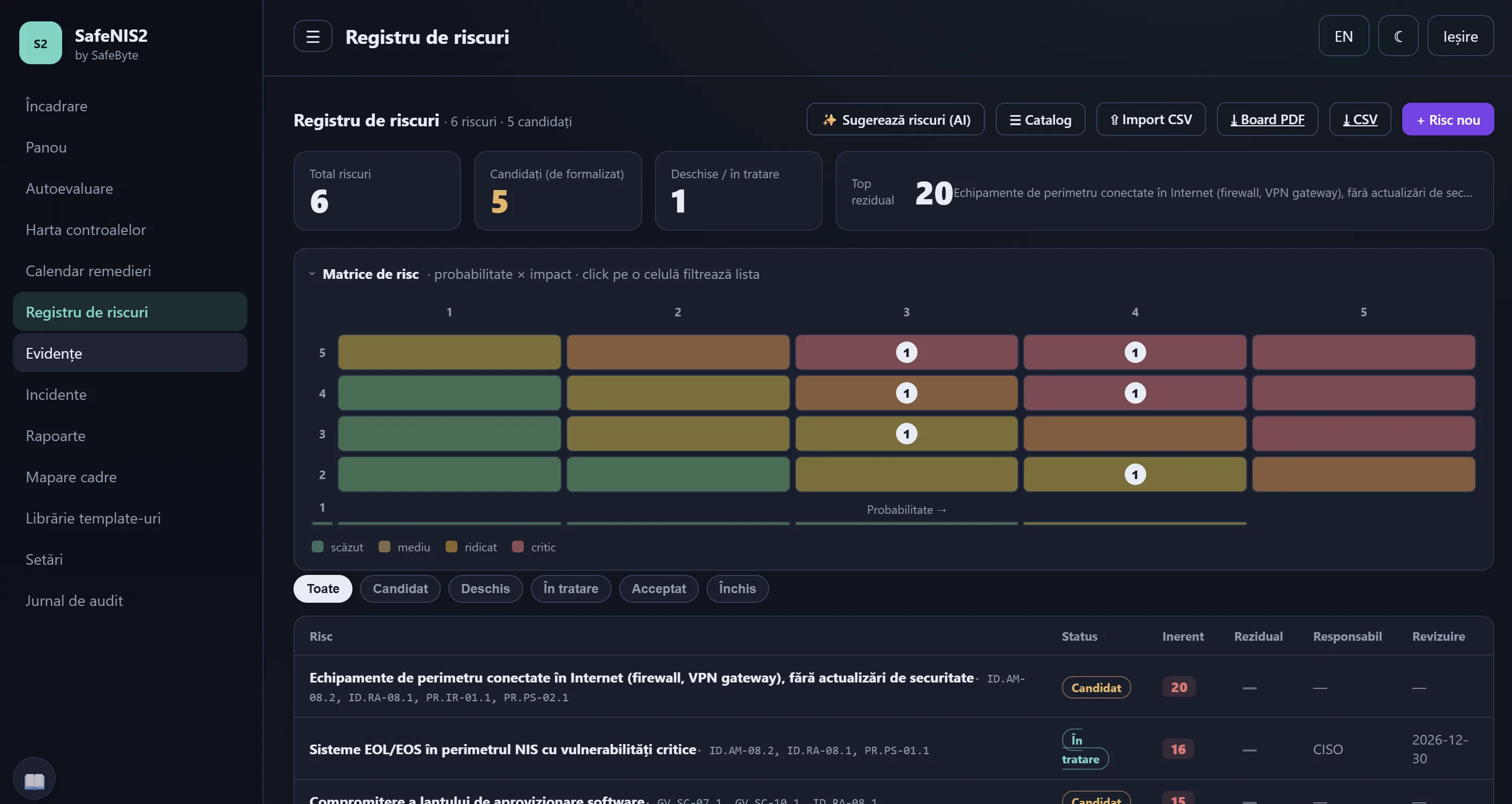Open Evidențe in sidebar
Image resolution: width=1512 pixels, height=804 pixels.
(130, 353)
